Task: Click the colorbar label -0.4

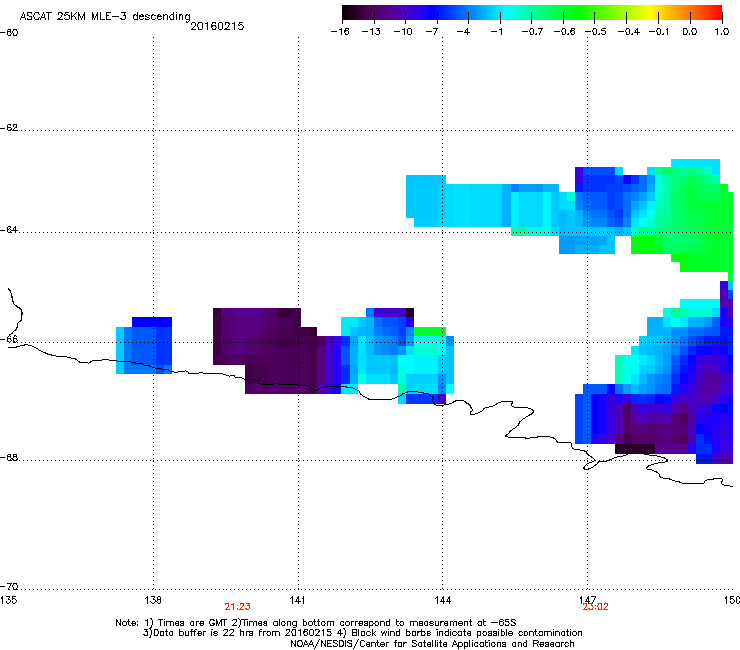Action: [629, 32]
